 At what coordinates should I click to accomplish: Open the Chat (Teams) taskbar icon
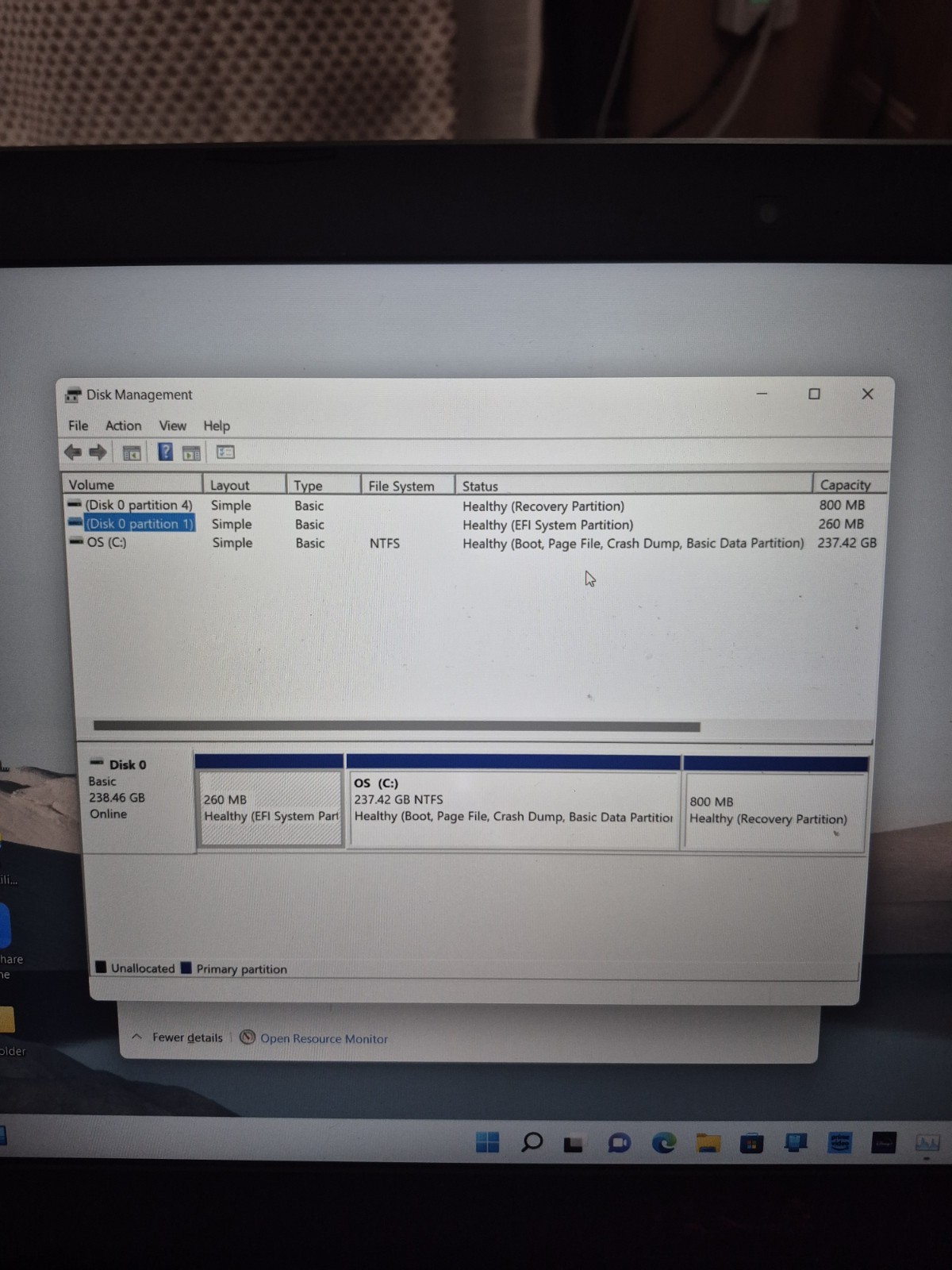(619, 1143)
